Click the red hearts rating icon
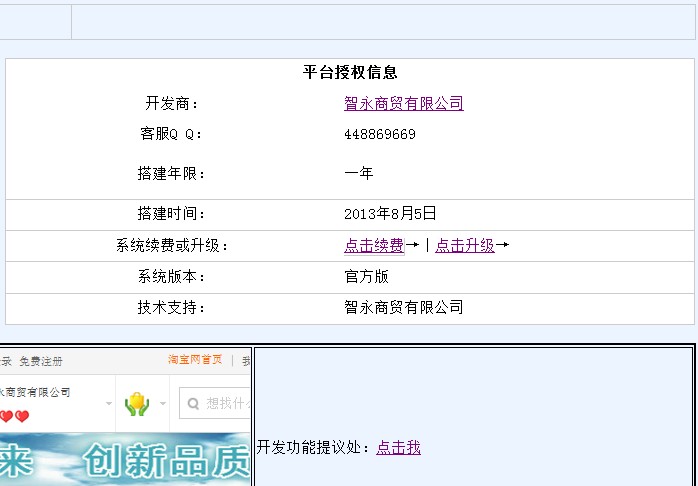Image resolution: width=698 pixels, height=486 pixels. [x=14, y=417]
